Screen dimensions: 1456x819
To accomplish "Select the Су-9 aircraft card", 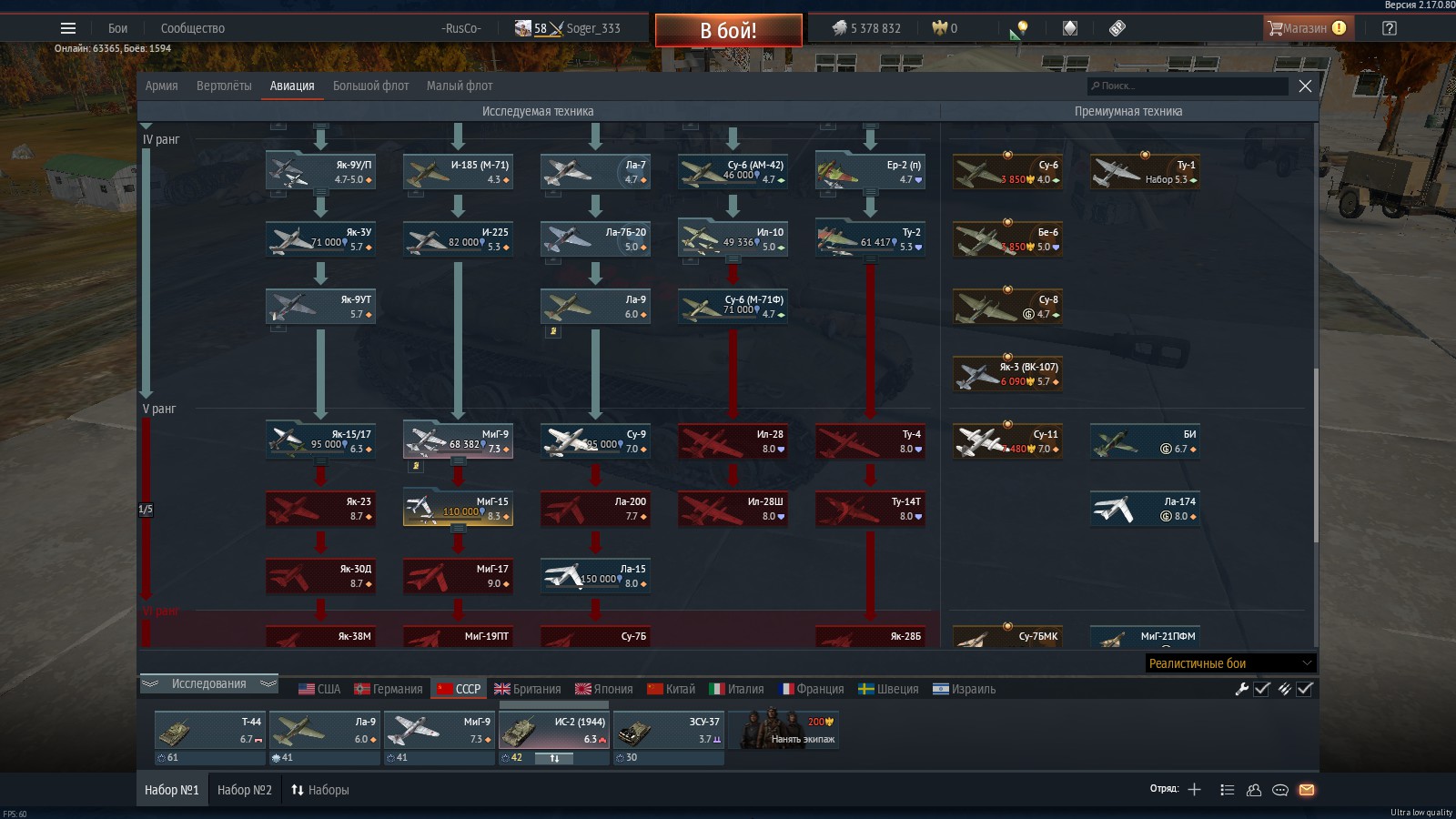I will coord(595,440).
